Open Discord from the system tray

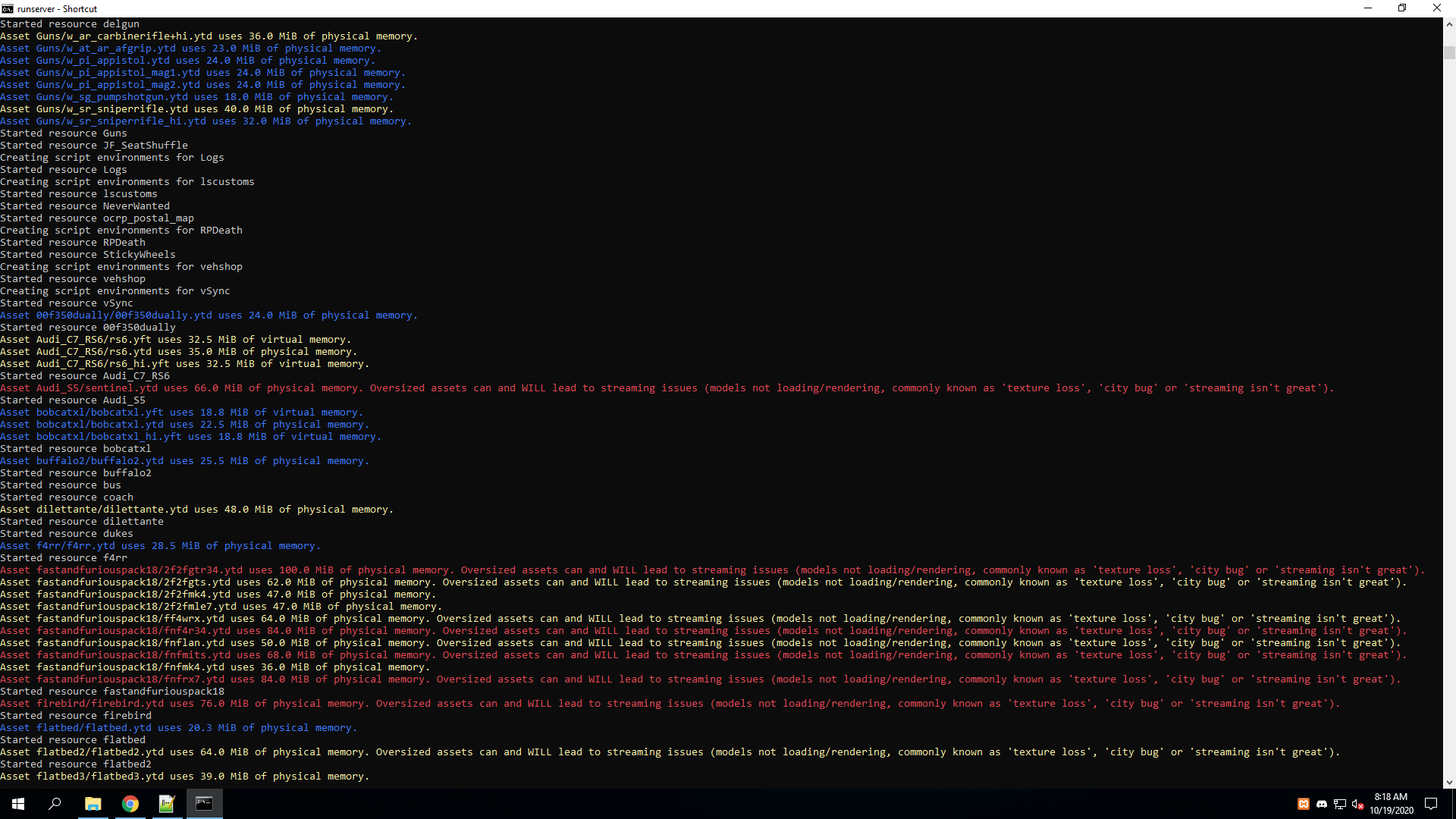[x=1322, y=804]
